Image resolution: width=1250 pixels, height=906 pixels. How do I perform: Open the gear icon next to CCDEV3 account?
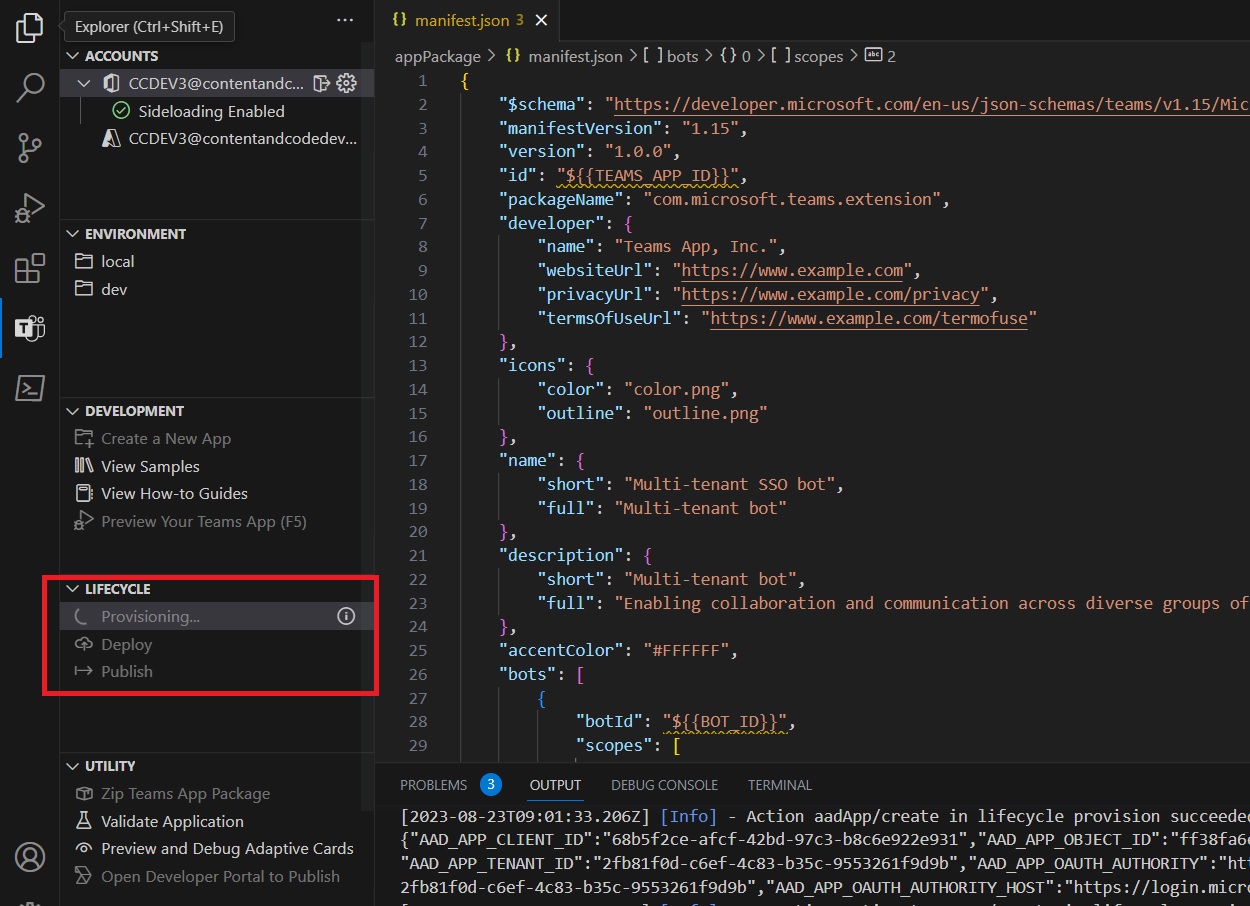coord(347,83)
